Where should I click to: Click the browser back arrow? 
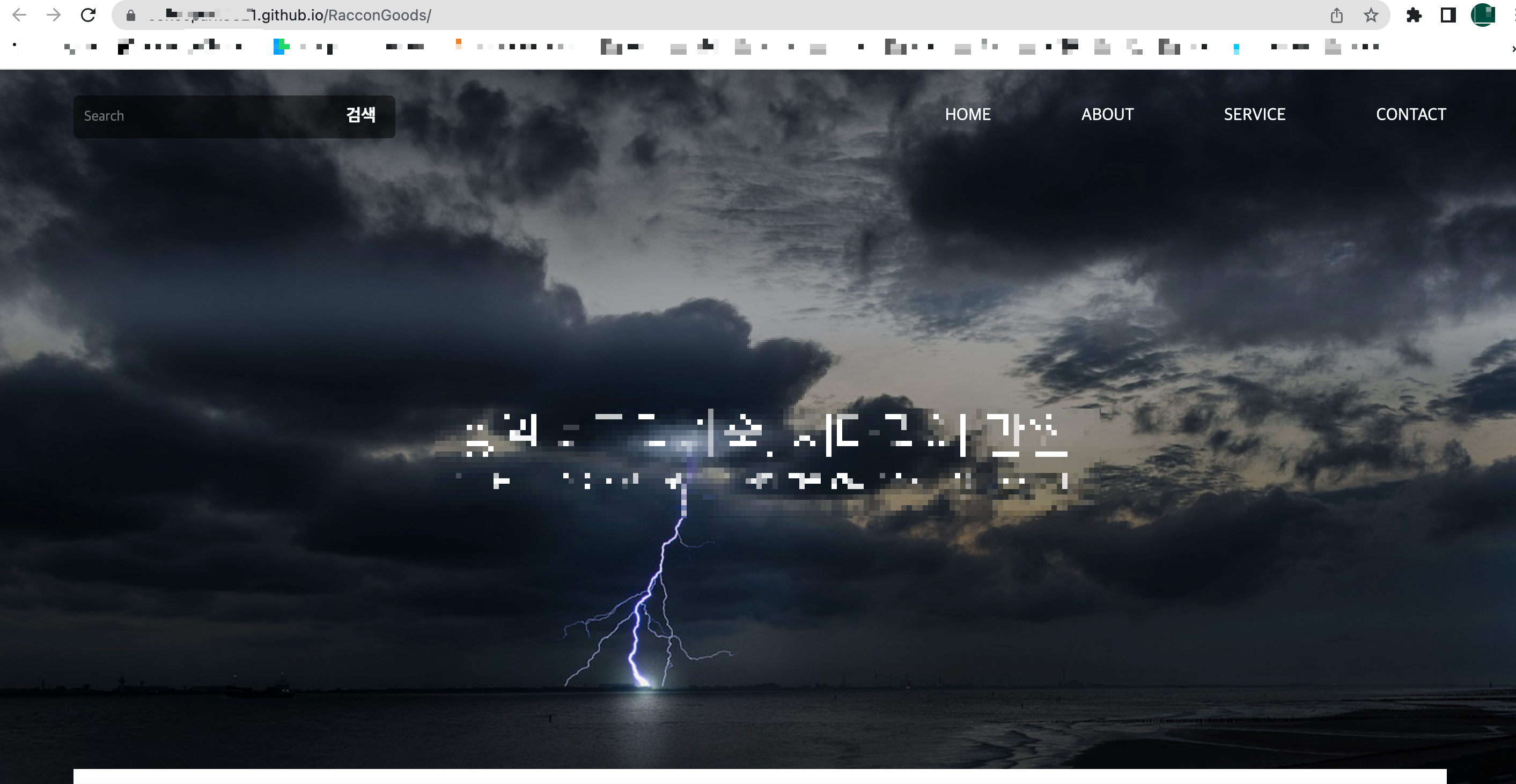(19, 14)
